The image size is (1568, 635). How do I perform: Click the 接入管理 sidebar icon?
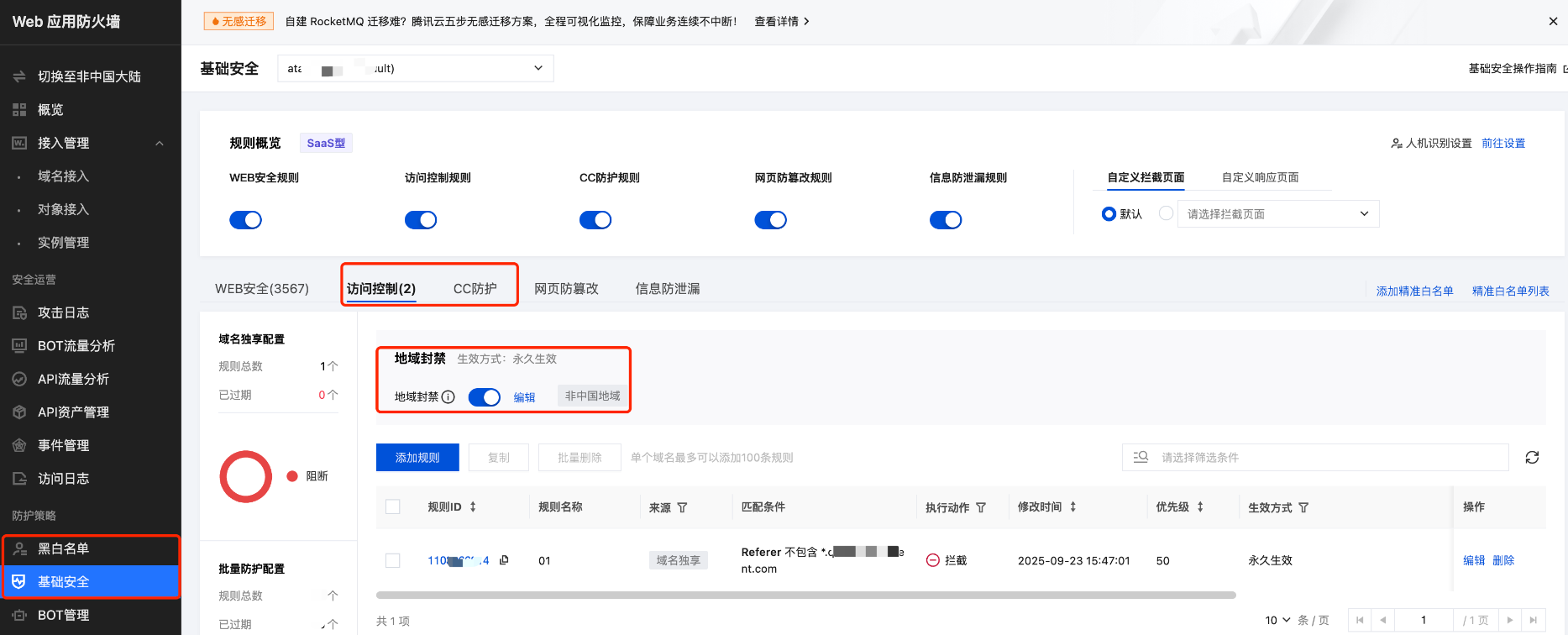point(19,143)
